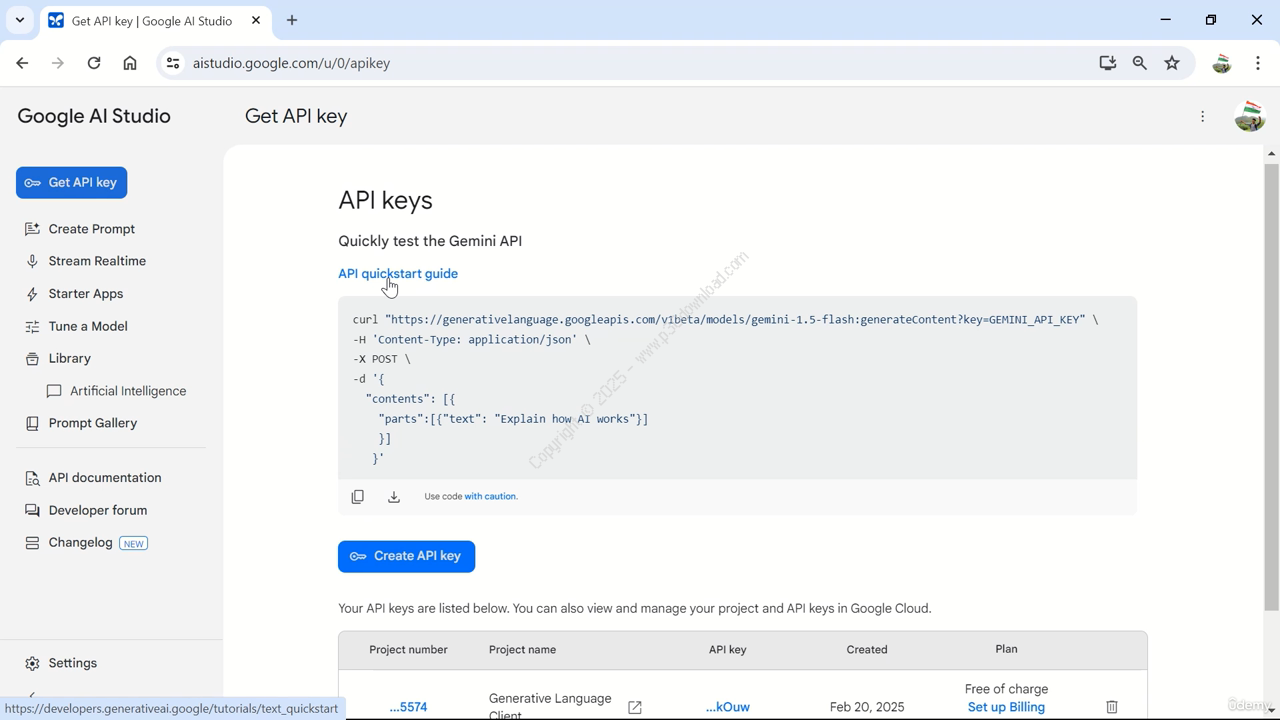Download the curl code snippet

394,496
